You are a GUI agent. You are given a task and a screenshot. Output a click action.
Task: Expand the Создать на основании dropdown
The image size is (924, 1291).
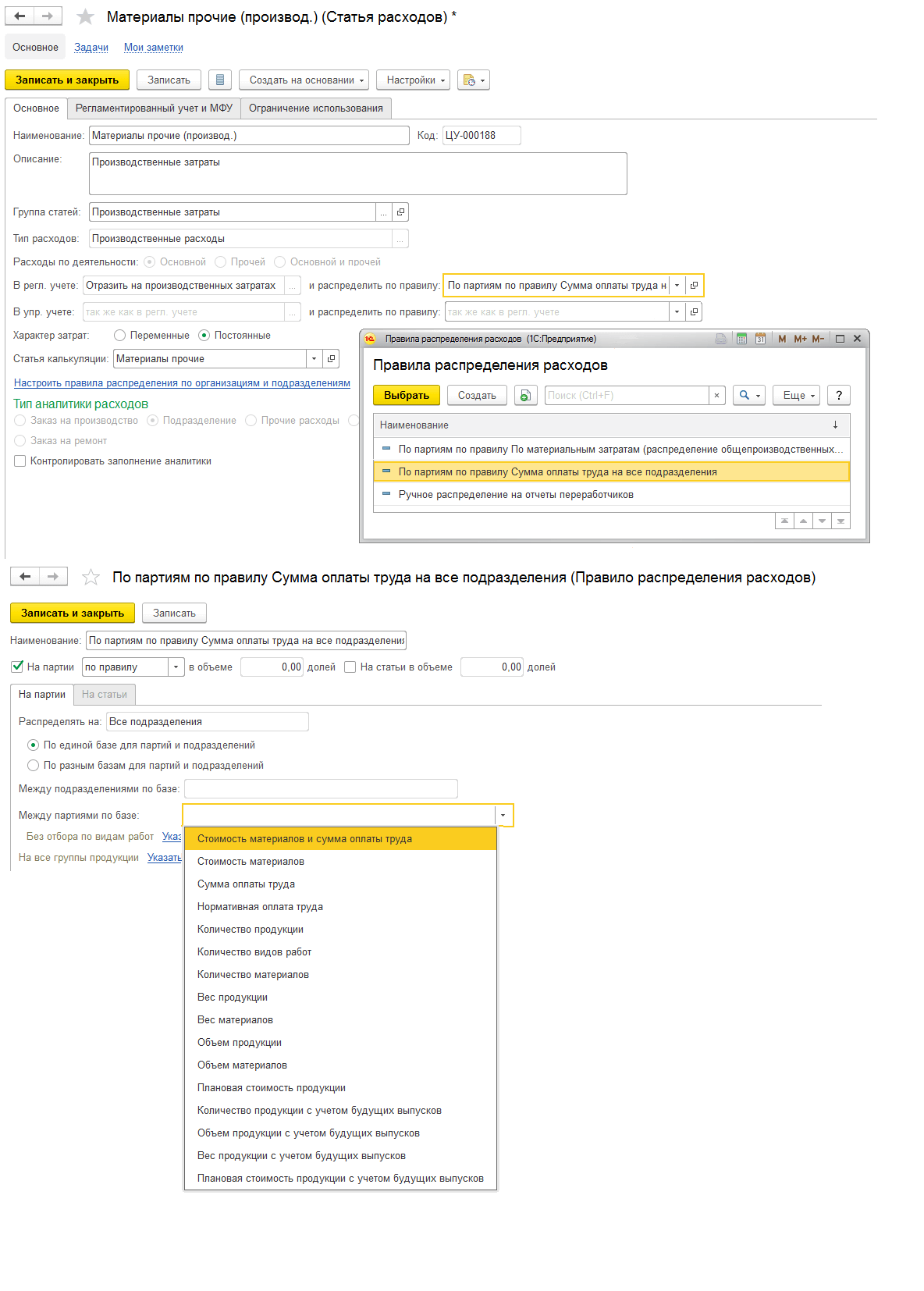click(x=304, y=80)
